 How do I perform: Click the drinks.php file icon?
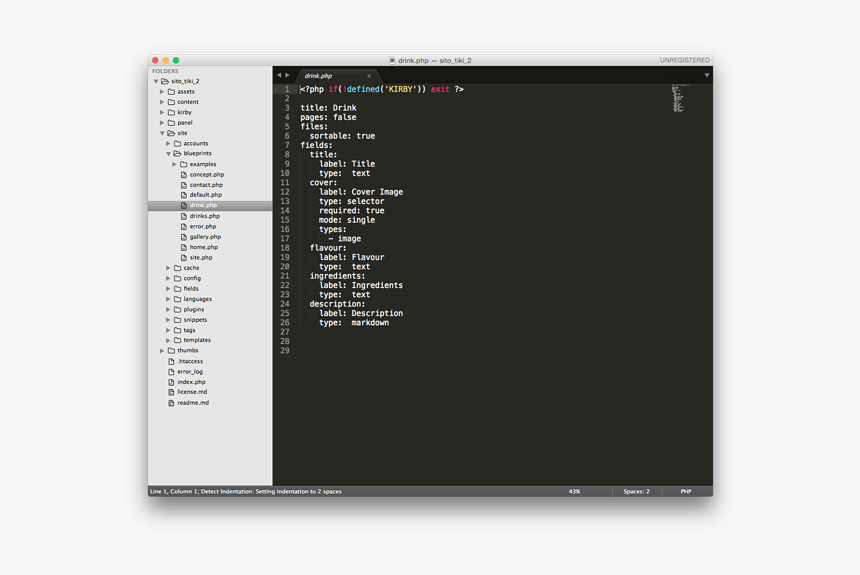coord(184,216)
